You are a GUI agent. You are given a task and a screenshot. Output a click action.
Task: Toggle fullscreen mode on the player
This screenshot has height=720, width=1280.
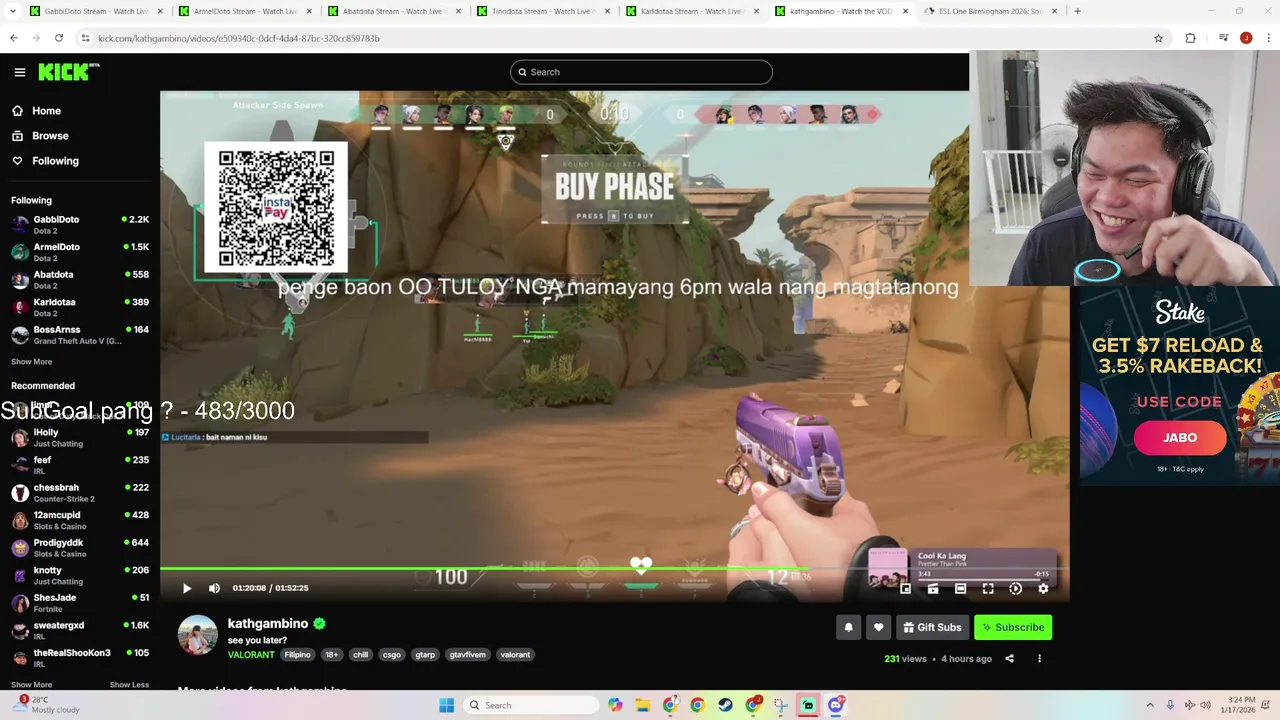988,589
